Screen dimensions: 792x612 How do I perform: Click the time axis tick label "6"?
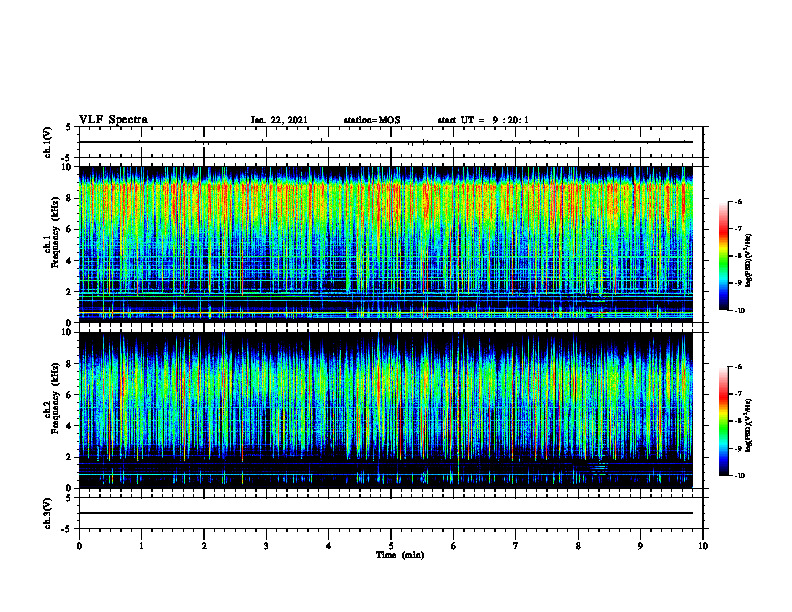point(453,546)
